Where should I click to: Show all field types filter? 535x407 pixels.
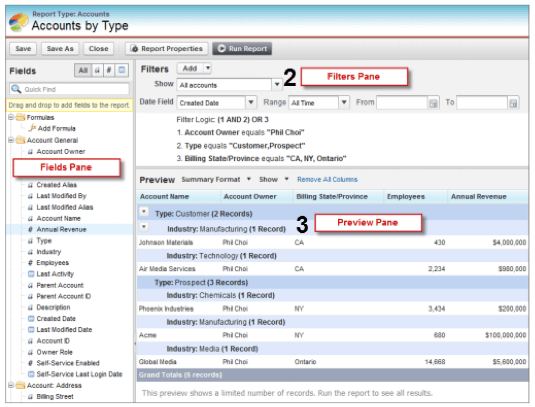pyautogui.click(x=83, y=70)
